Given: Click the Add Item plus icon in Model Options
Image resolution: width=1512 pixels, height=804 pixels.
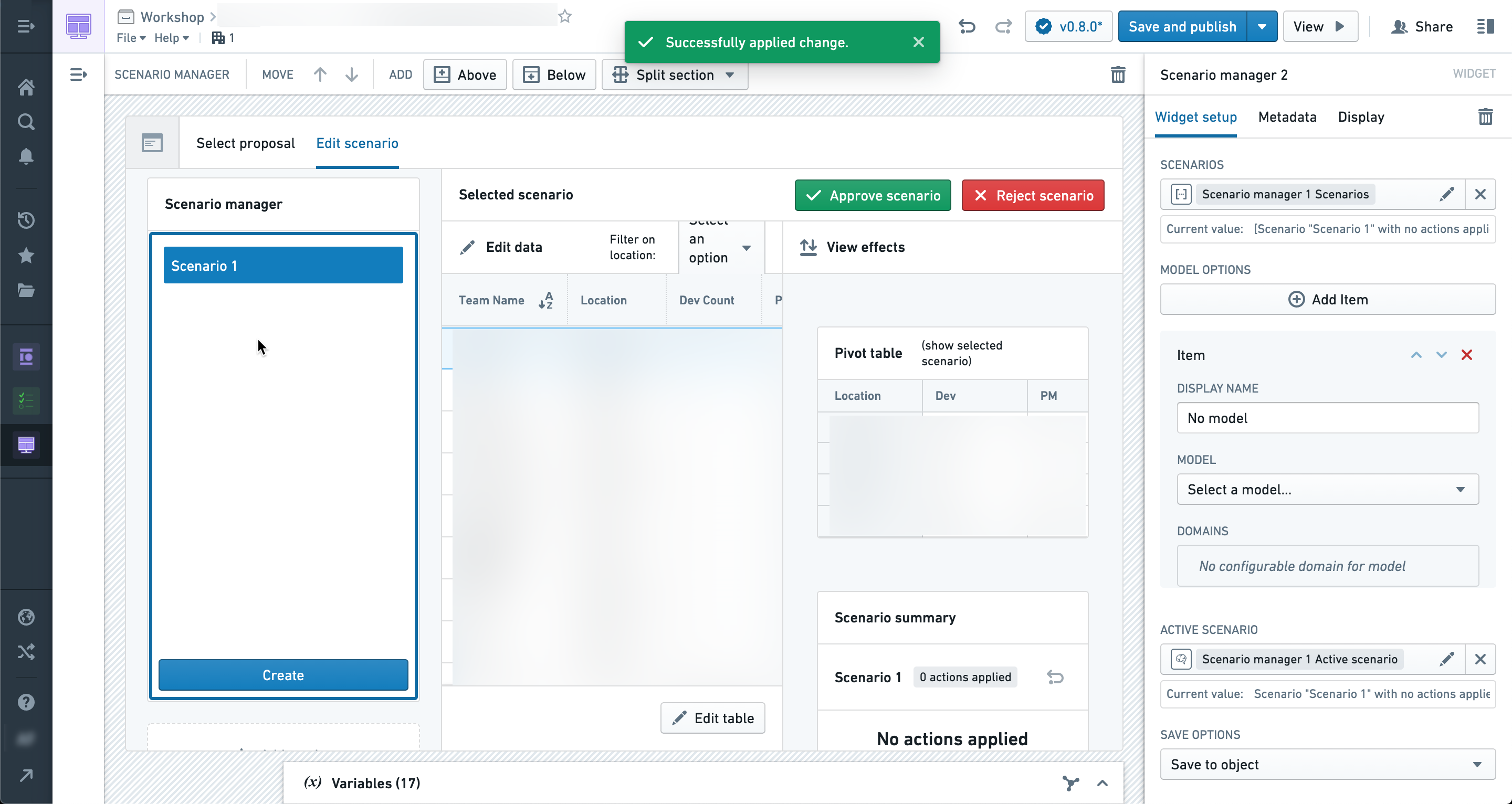Looking at the screenshot, I should [x=1296, y=299].
